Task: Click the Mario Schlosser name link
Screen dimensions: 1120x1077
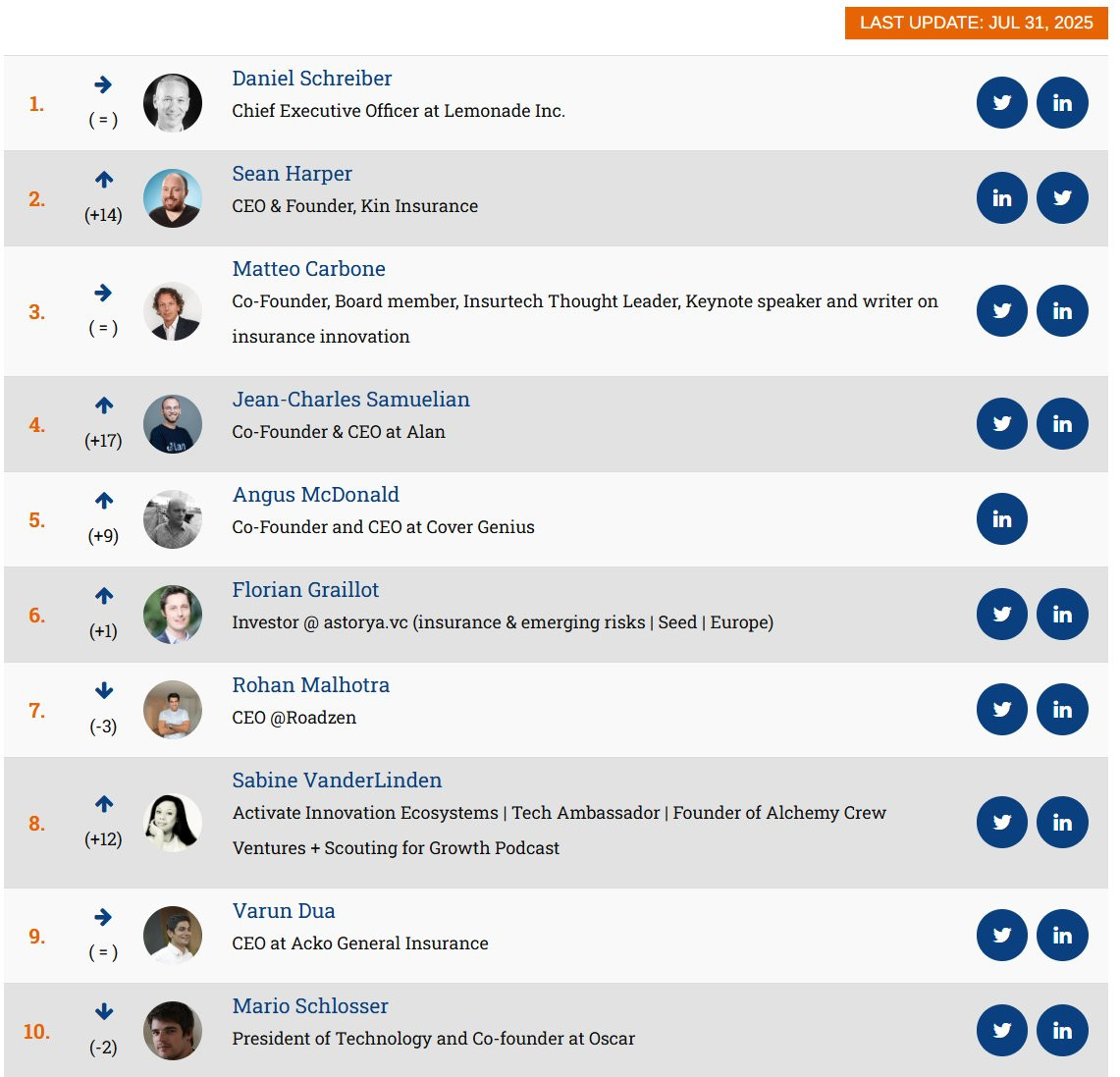Action: (x=310, y=1005)
